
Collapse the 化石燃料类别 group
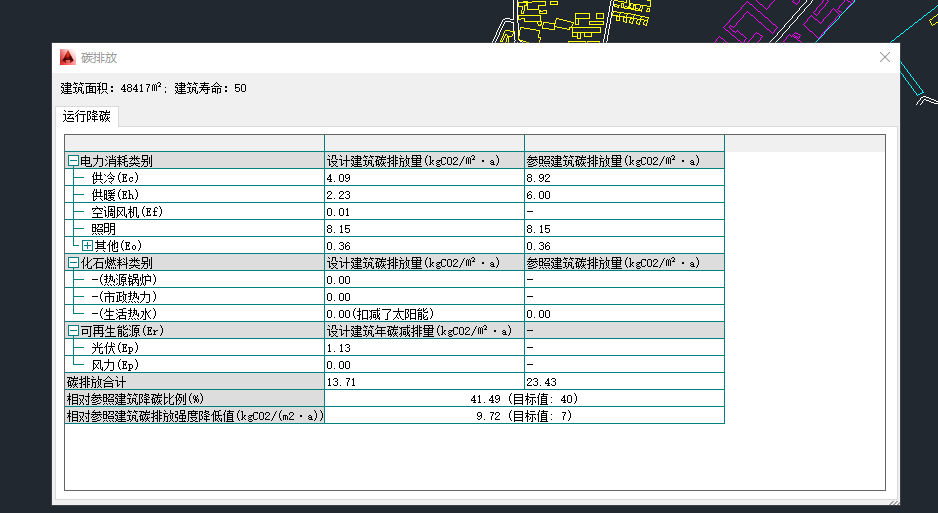pos(72,263)
